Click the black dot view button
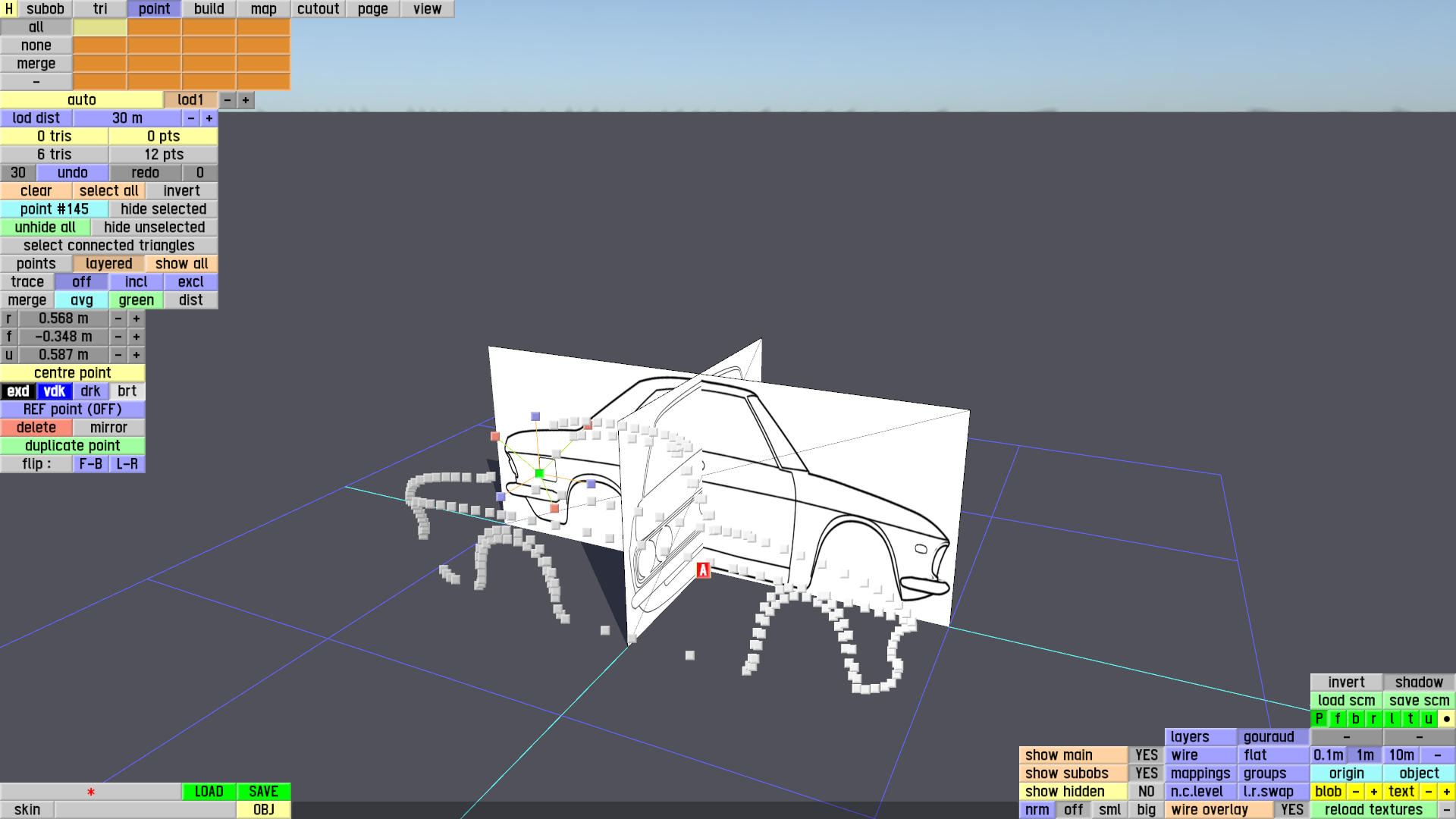This screenshot has height=819, width=1456. [x=1446, y=719]
